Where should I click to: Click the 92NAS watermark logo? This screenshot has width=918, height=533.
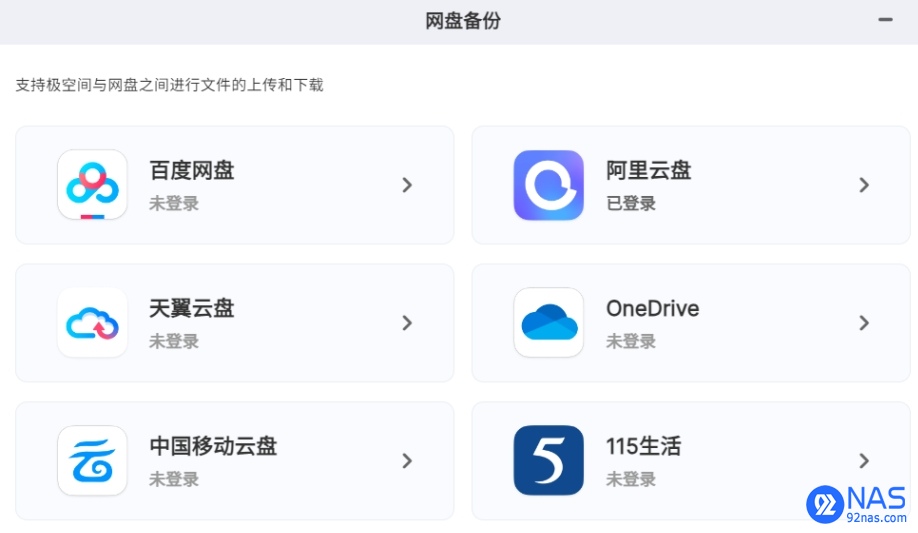[x=857, y=504]
